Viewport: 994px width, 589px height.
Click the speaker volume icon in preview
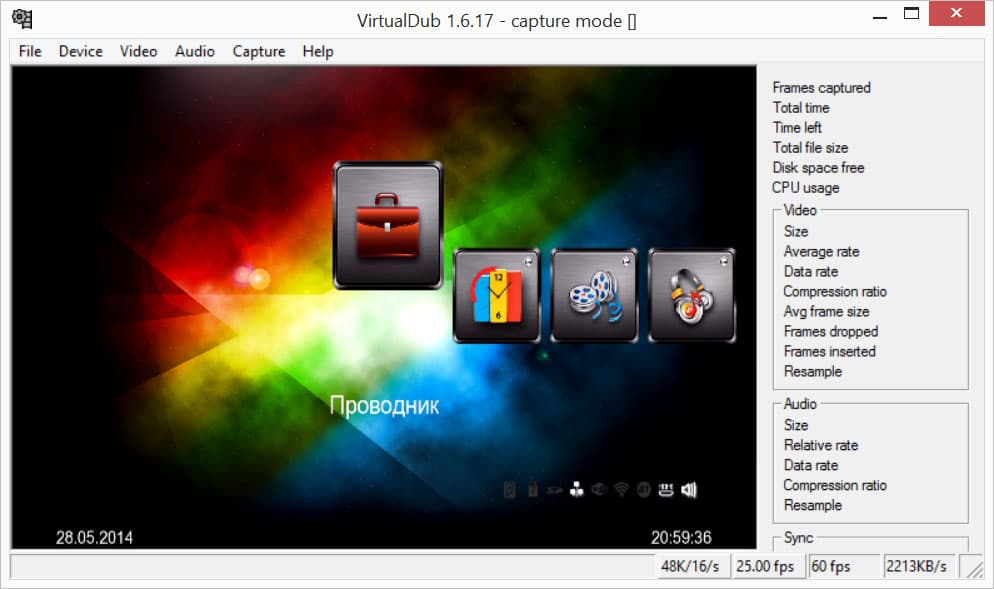point(689,489)
